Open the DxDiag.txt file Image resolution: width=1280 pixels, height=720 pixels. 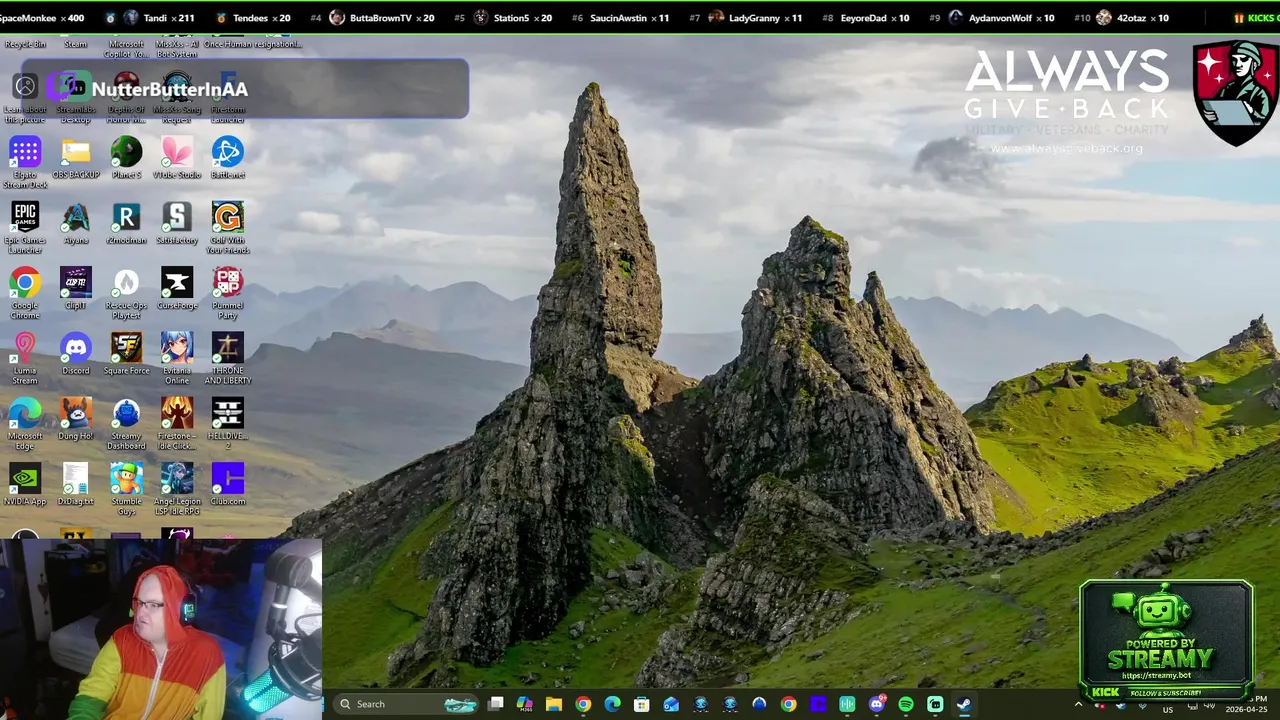(x=76, y=484)
